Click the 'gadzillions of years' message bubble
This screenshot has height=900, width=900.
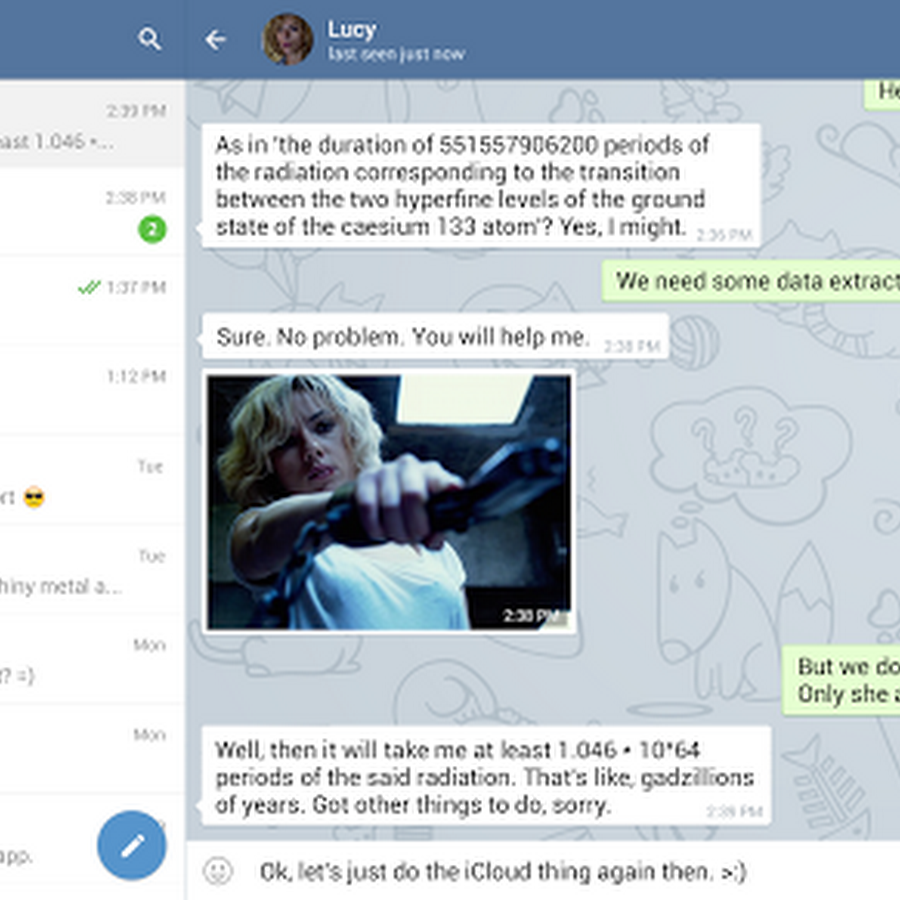pyautogui.click(x=486, y=777)
